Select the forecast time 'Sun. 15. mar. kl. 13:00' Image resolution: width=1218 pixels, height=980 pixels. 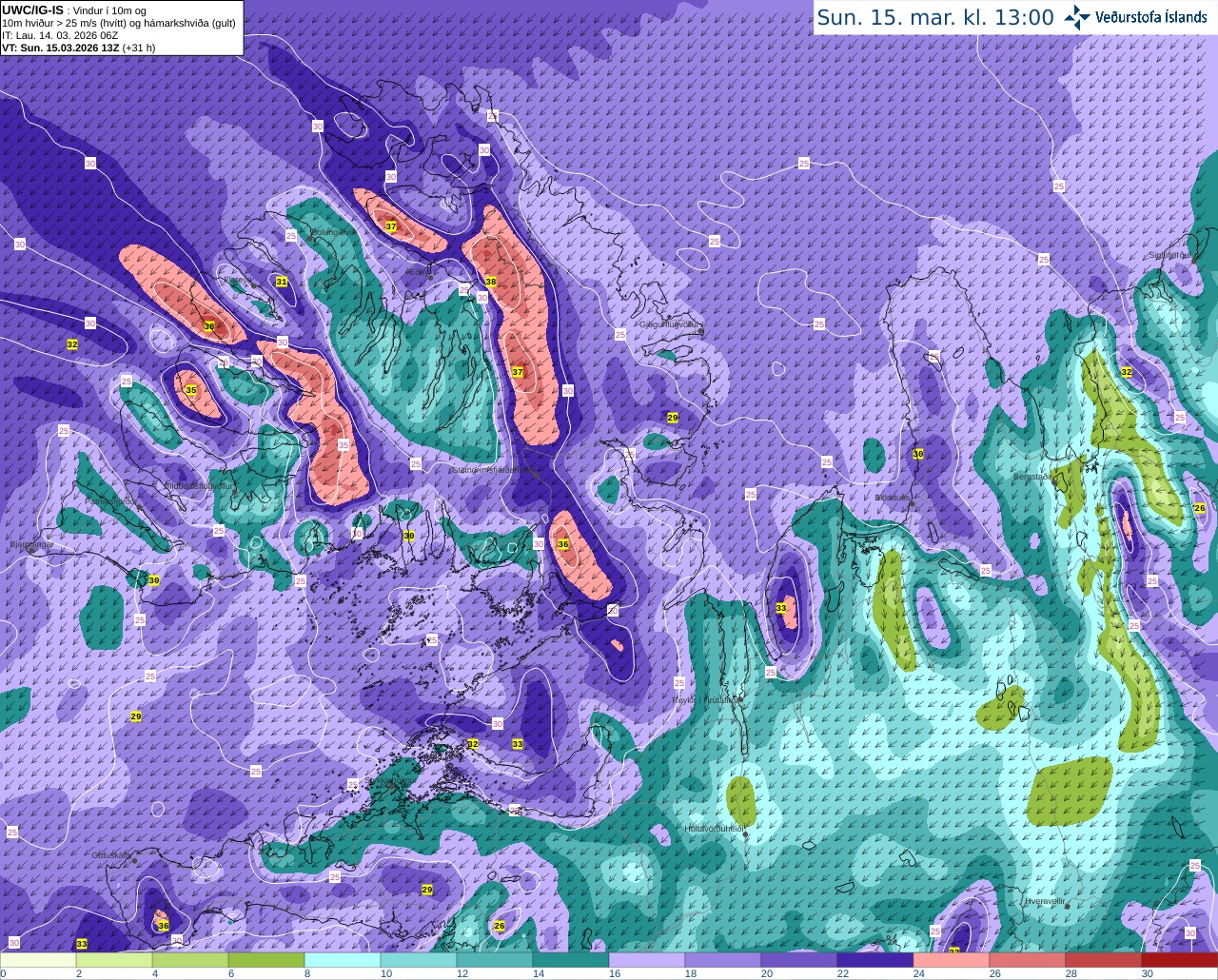935,17
